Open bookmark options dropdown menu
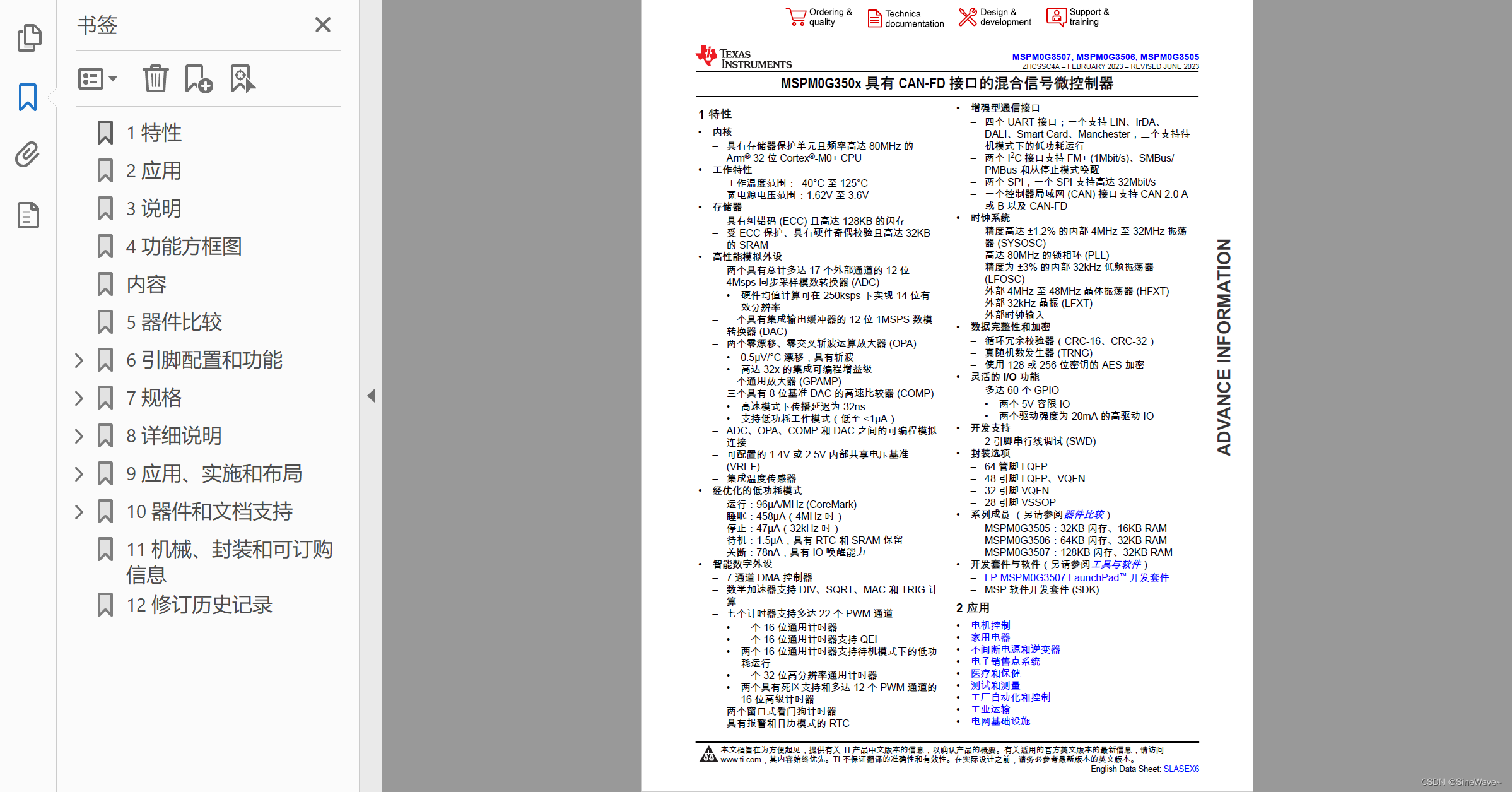The height and width of the screenshot is (792, 1512). pyautogui.click(x=97, y=79)
